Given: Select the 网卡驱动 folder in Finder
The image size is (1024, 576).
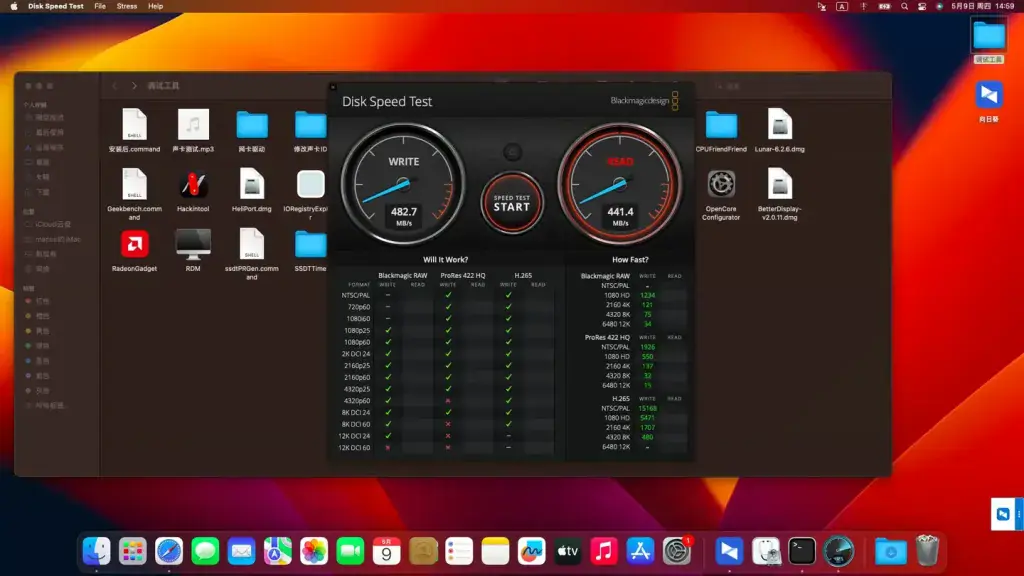Looking at the screenshot, I should coord(251,131).
